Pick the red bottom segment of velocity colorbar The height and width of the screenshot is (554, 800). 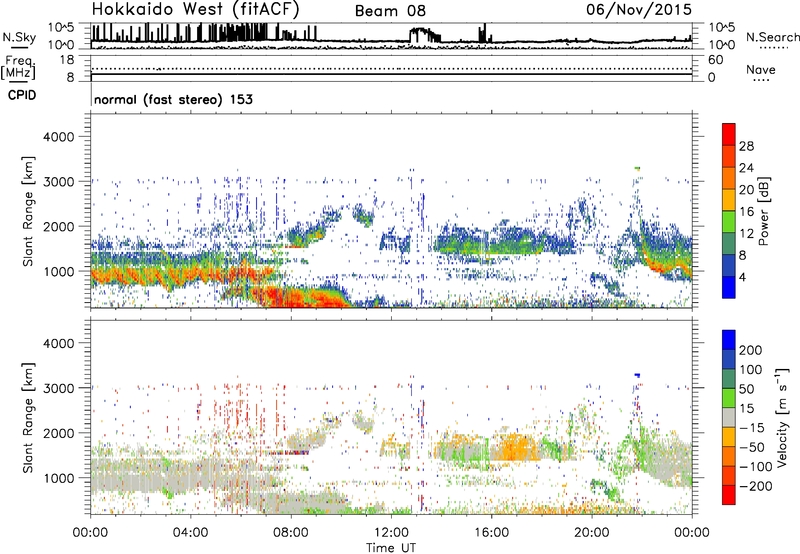(729, 495)
